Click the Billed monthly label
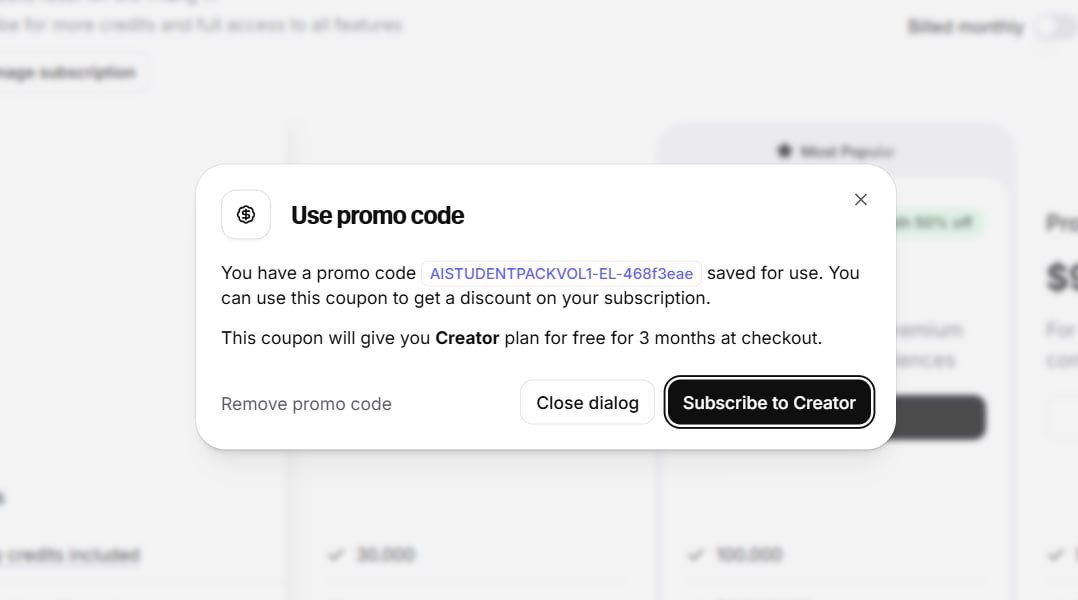 [x=965, y=27]
